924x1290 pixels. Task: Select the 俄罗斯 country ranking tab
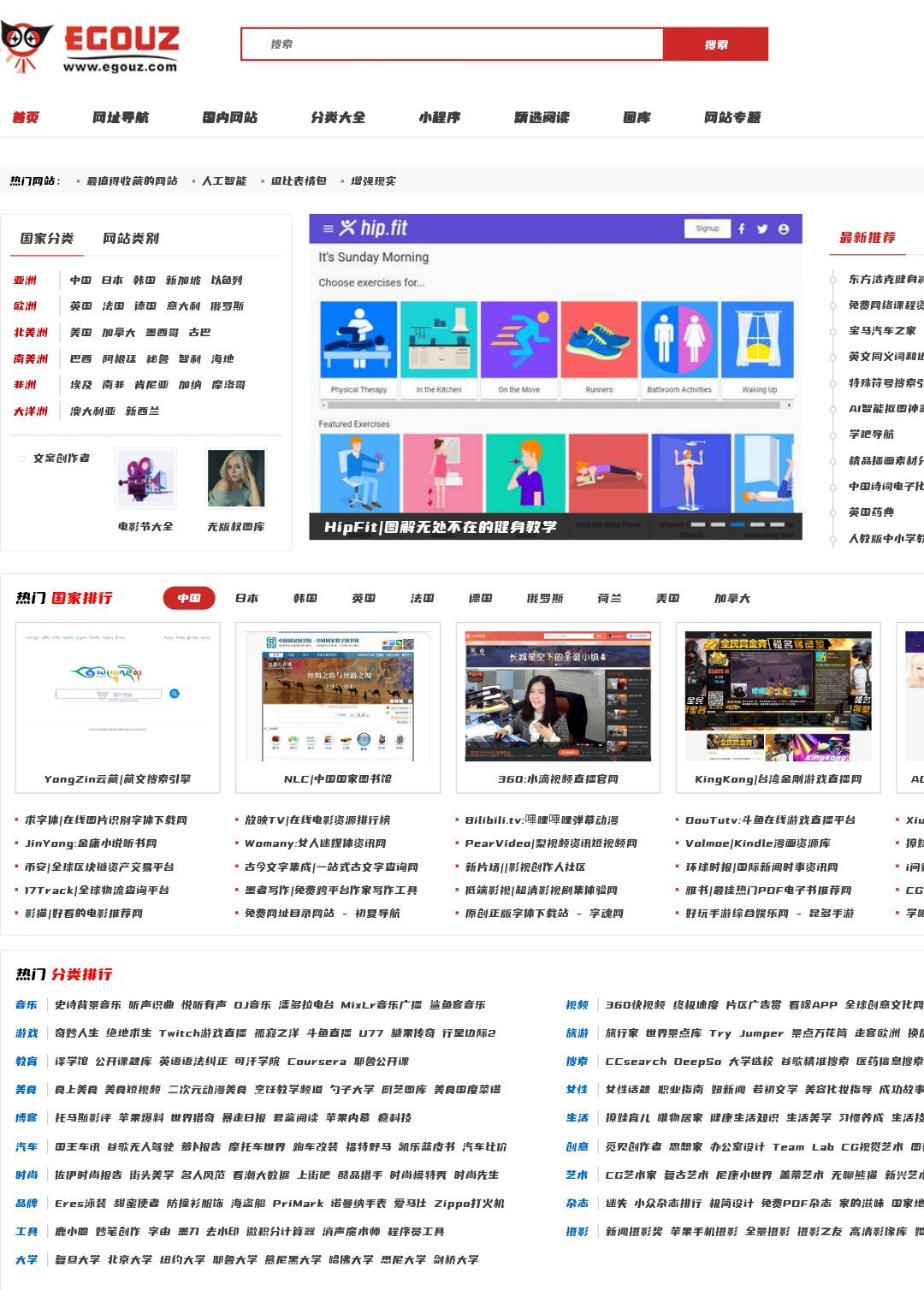point(545,598)
